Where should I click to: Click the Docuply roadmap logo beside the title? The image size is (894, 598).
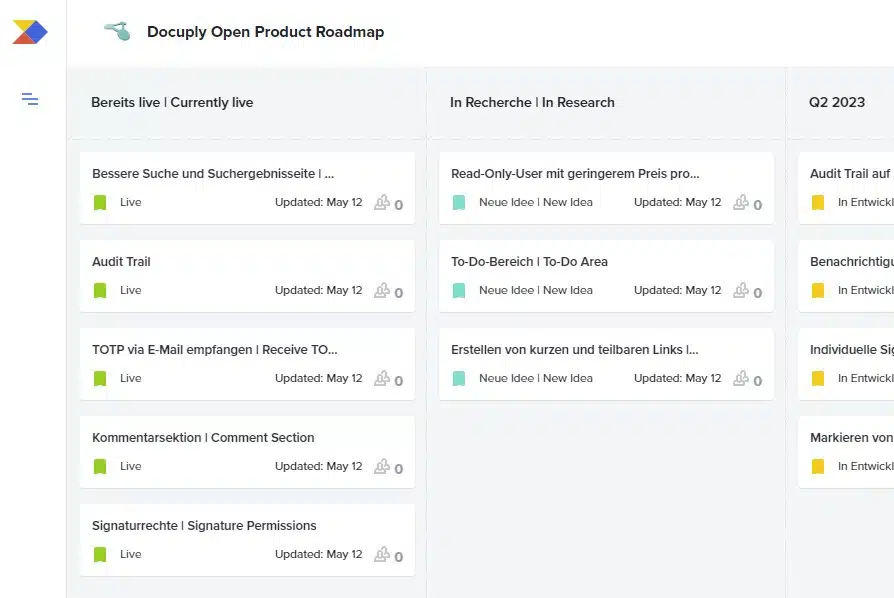tap(118, 32)
